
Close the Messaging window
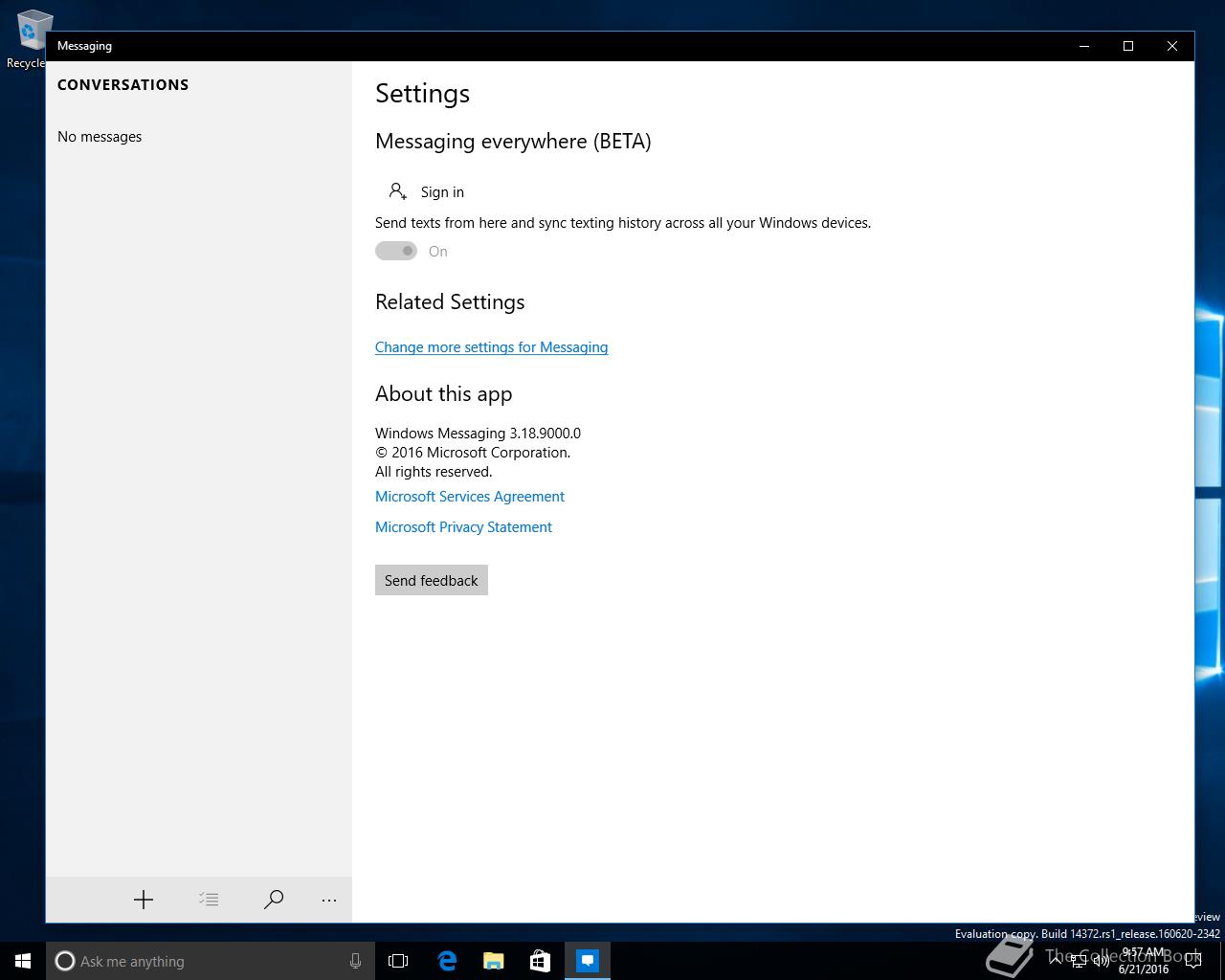click(1172, 46)
